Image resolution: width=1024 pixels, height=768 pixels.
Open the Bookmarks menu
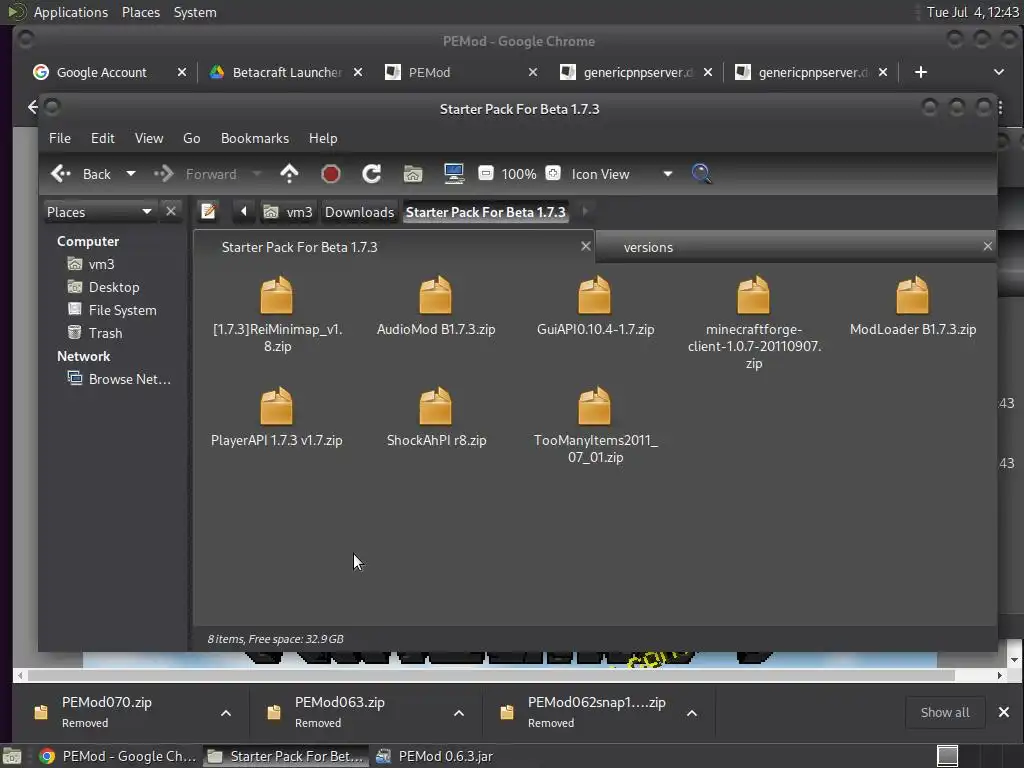[x=255, y=138]
